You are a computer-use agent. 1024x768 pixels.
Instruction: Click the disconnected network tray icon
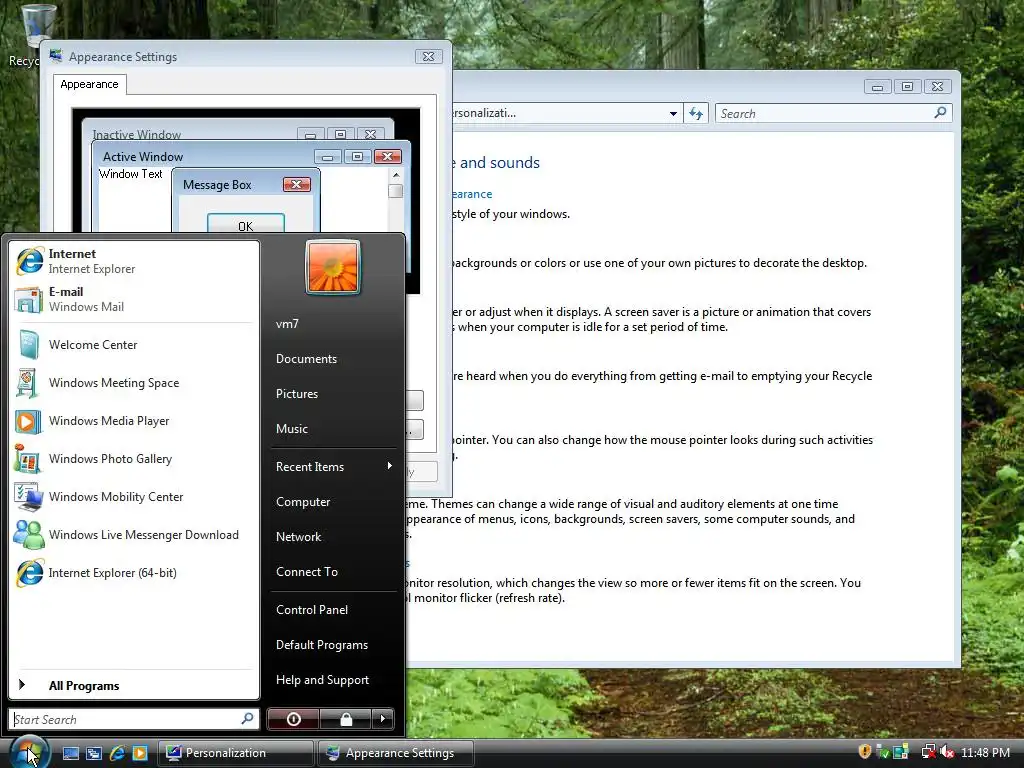[x=929, y=752]
